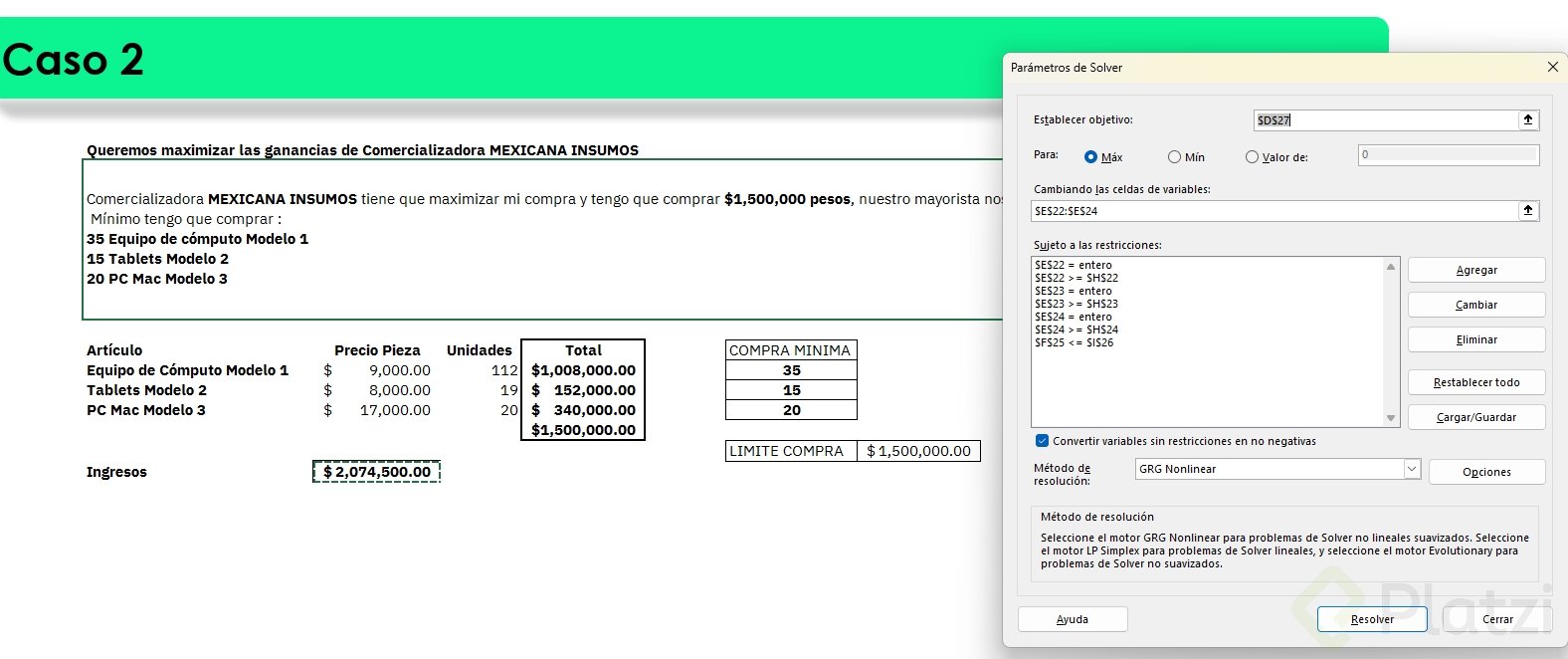Select constraint $E$22 = entero

pyautogui.click(x=1074, y=265)
